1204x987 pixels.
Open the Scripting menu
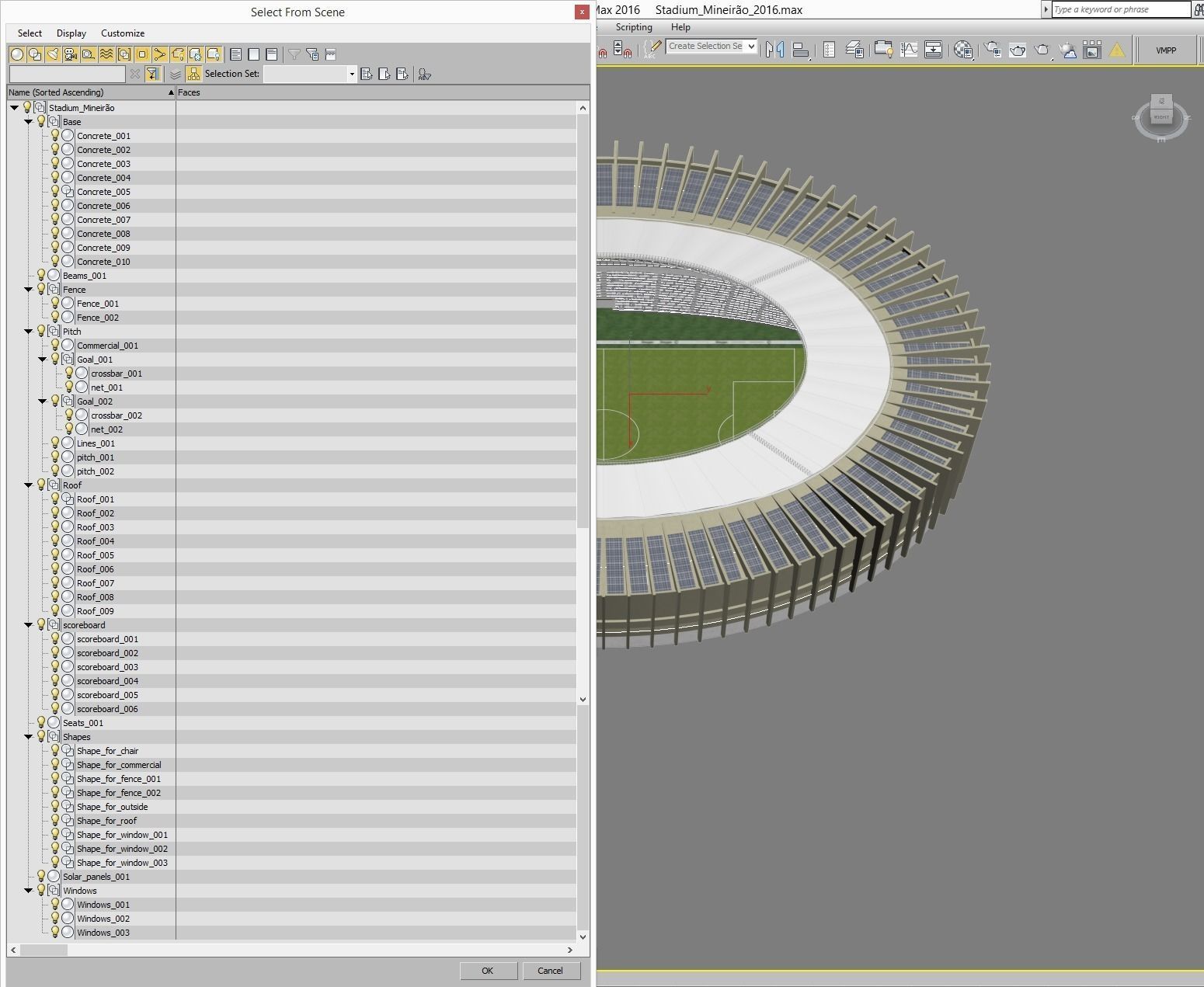[634, 27]
